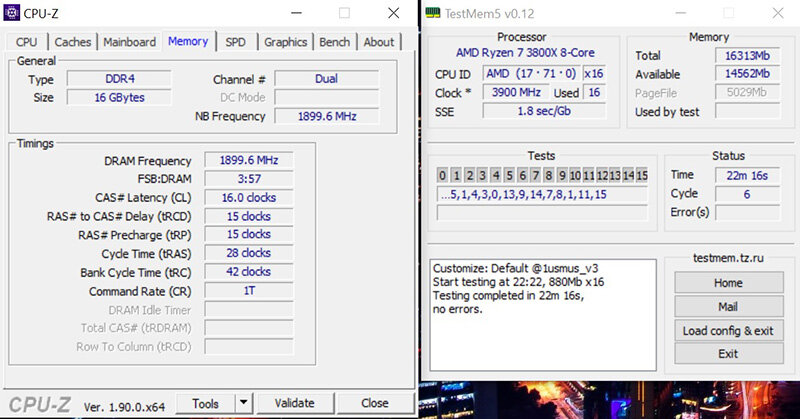Click the tRP 15 clocks value
800x419 pixels.
click(249, 234)
